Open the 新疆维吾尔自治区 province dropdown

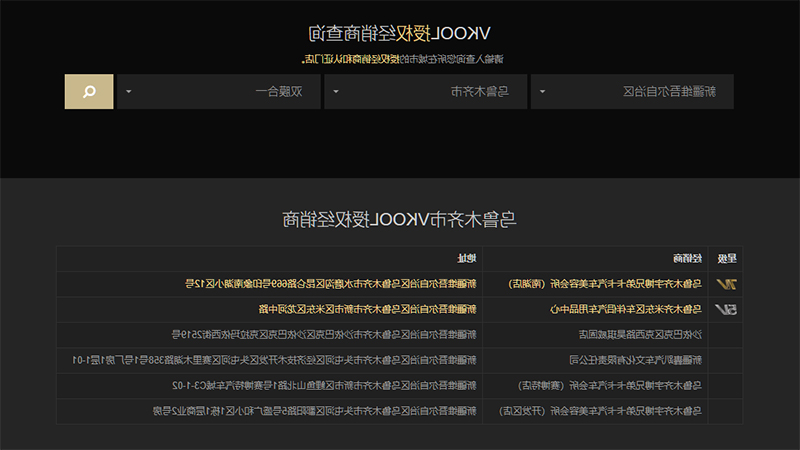click(632, 91)
